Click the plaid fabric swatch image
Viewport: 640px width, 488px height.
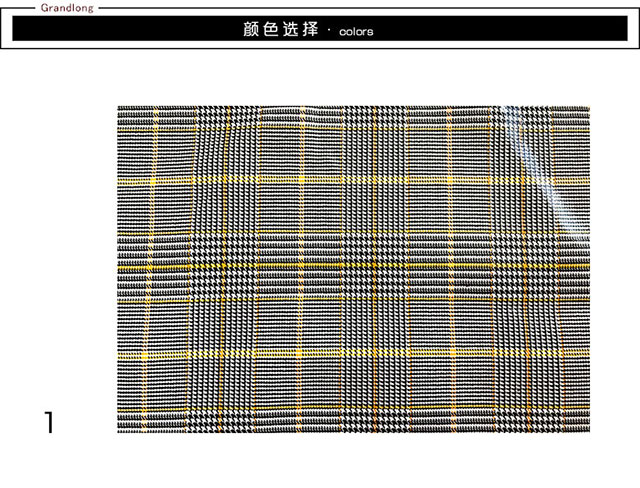pyautogui.click(x=353, y=269)
